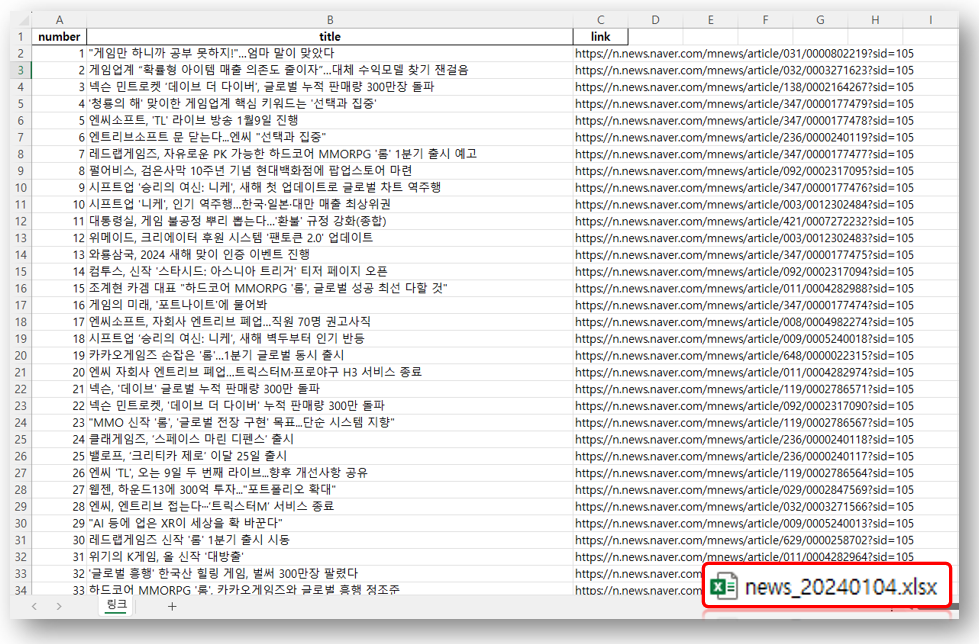Select row 10 header

tap(21, 187)
